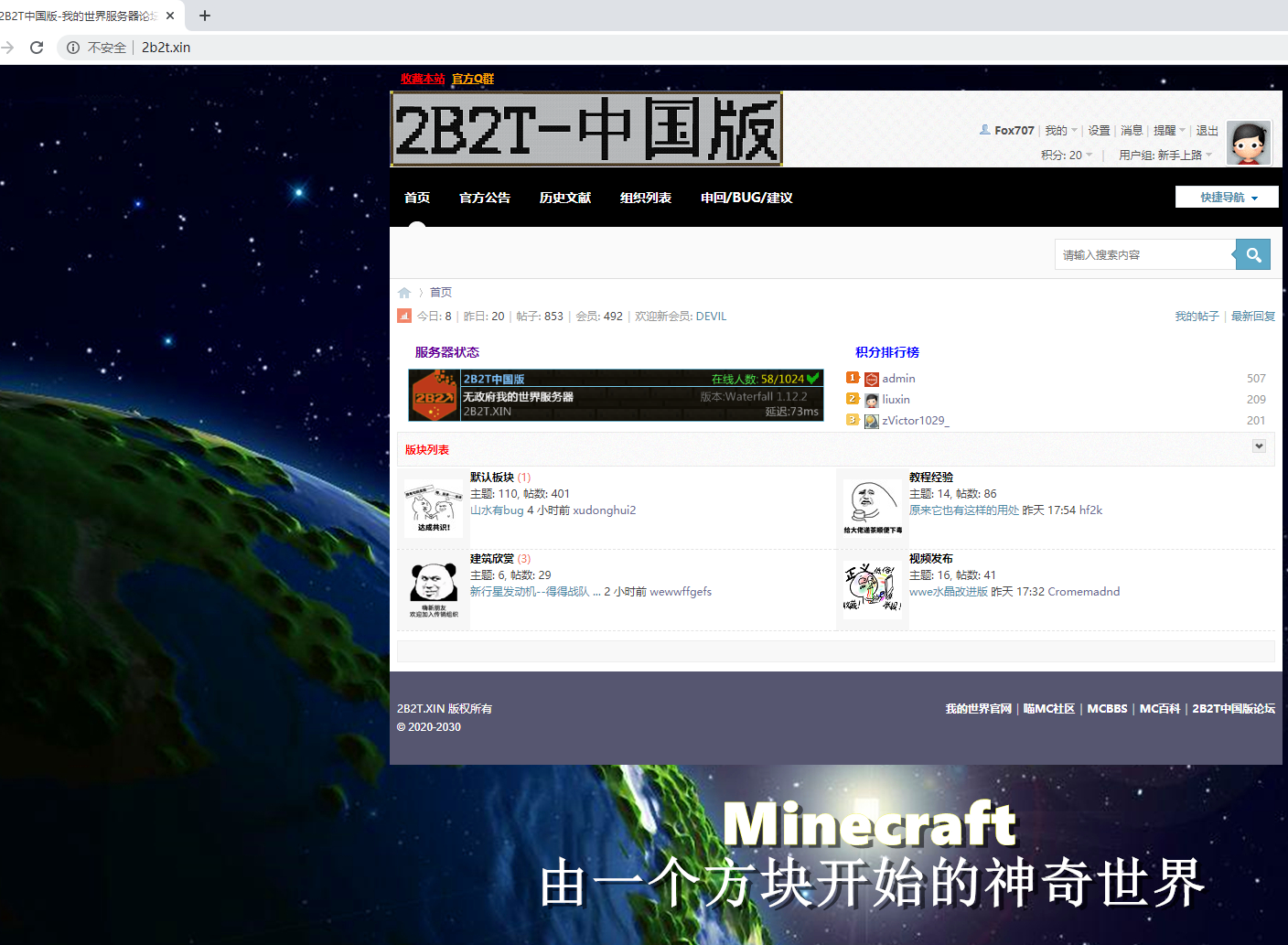
Task: Open footer link 我的世界官网
Action: tap(979, 709)
